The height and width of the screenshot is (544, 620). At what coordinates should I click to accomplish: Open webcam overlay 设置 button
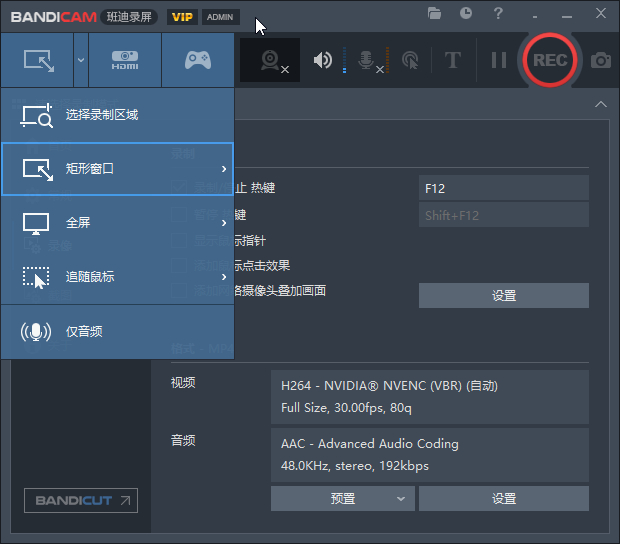click(504, 295)
